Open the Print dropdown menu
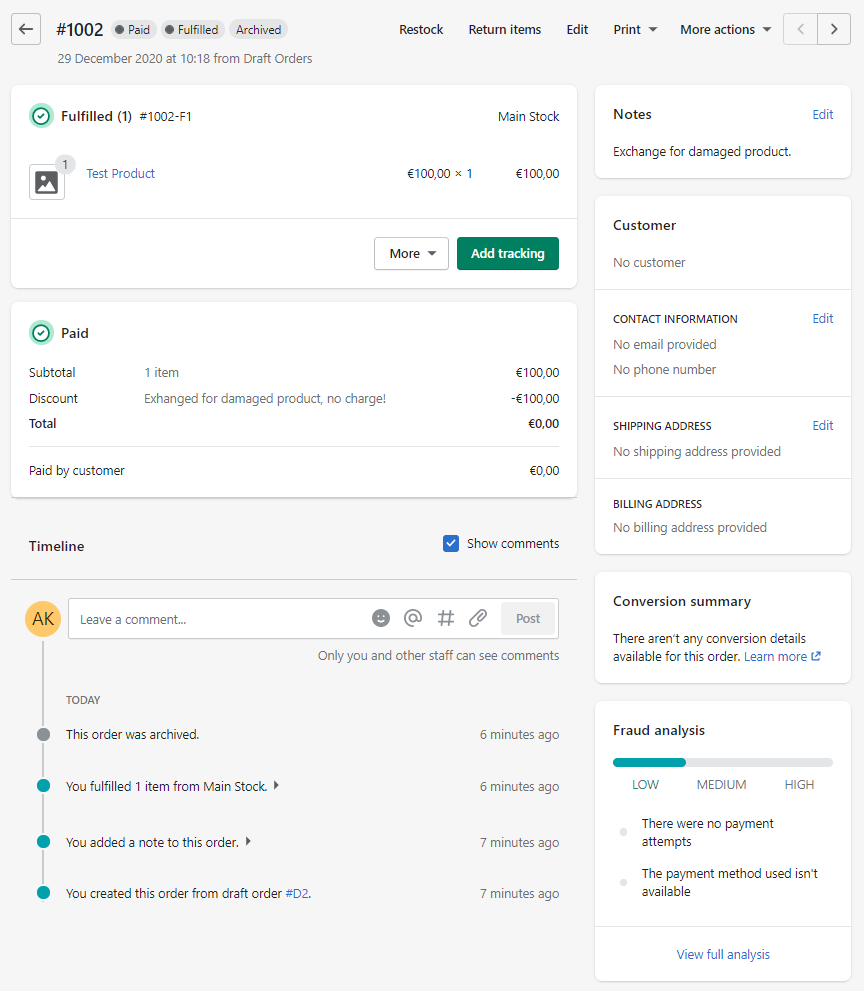864x991 pixels. pos(635,29)
